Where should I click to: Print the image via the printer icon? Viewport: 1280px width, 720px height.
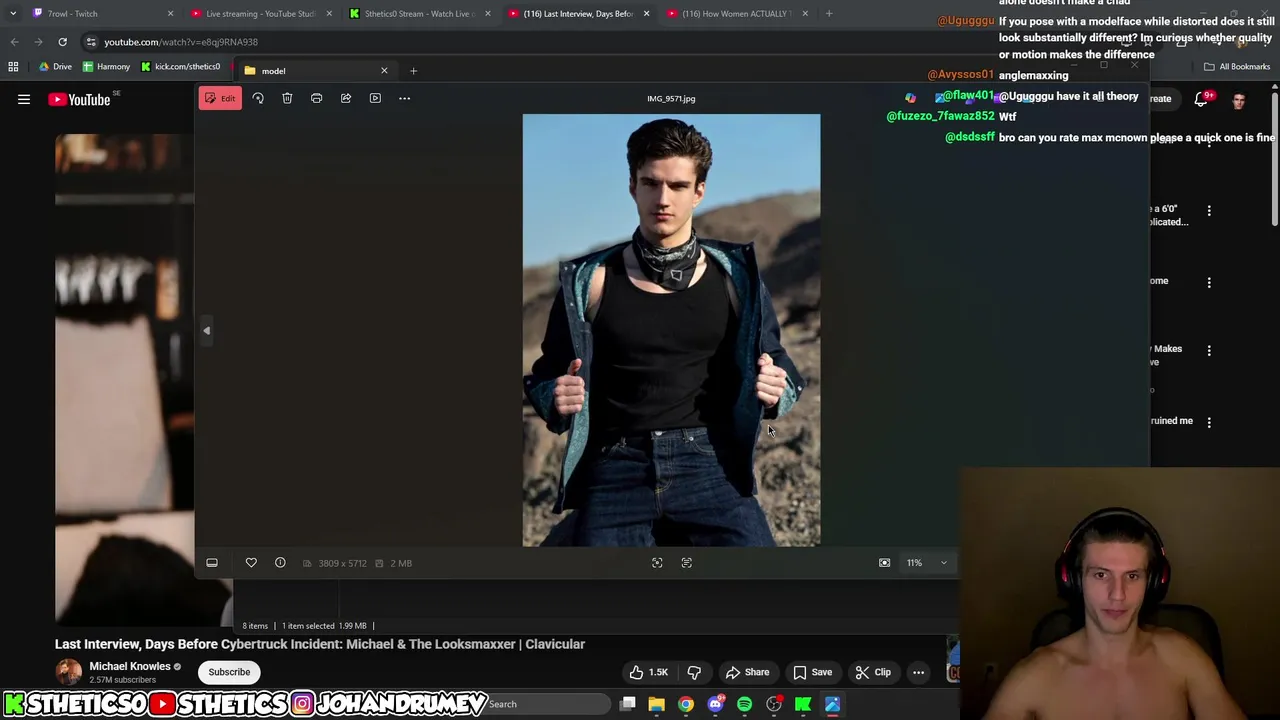coord(316,98)
